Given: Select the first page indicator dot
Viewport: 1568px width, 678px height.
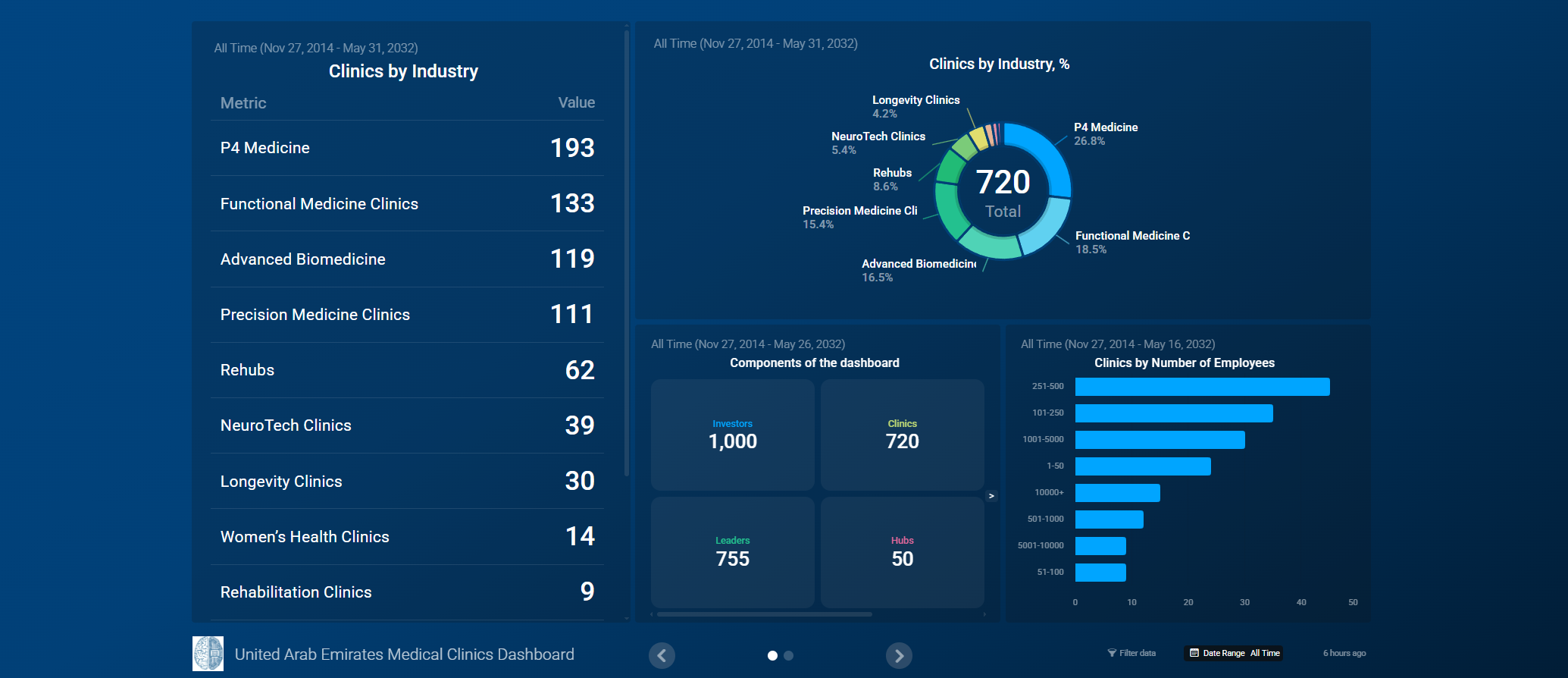Looking at the screenshot, I should click(x=772, y=655).
